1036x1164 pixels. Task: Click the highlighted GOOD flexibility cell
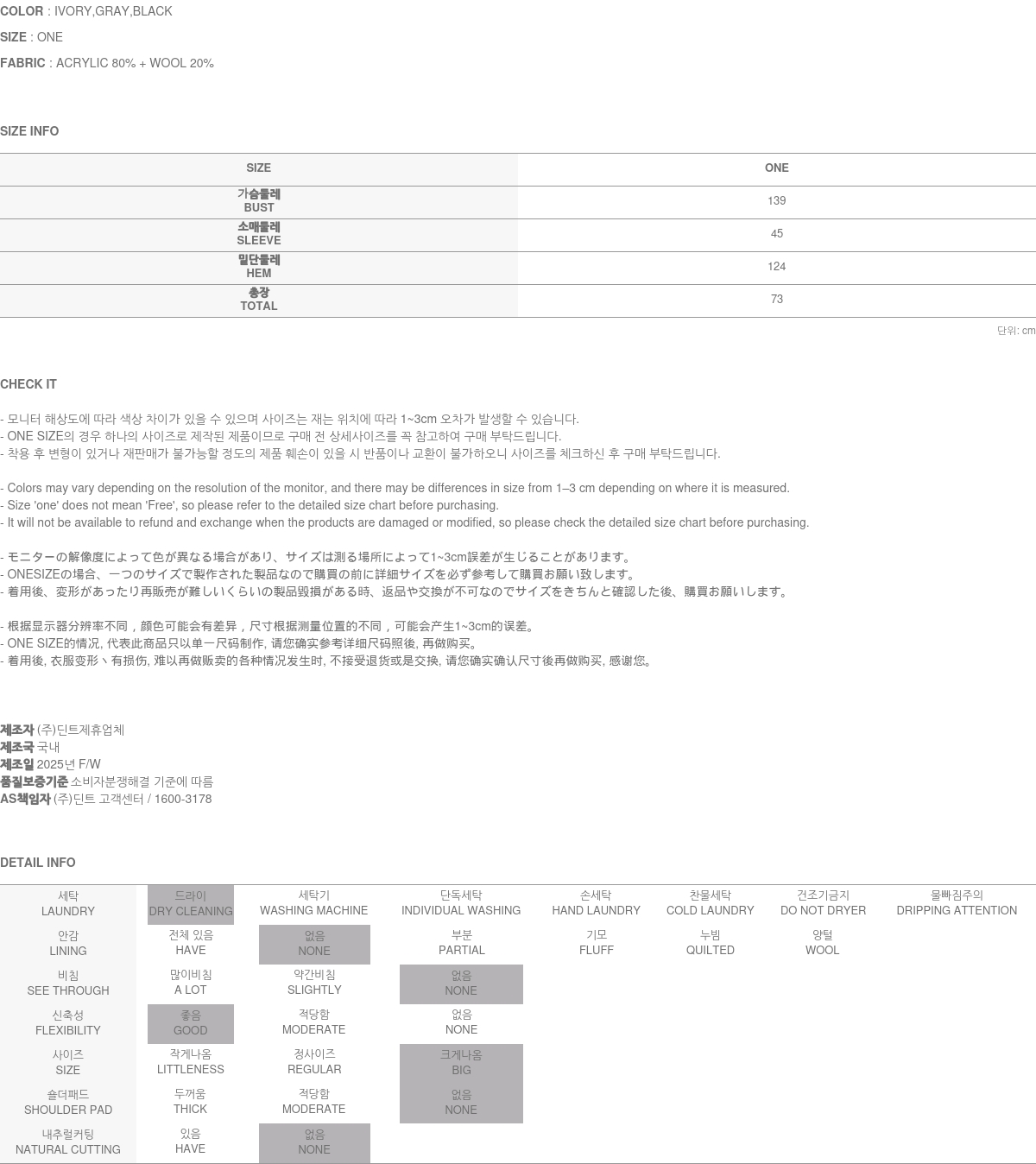(190, 1023)
